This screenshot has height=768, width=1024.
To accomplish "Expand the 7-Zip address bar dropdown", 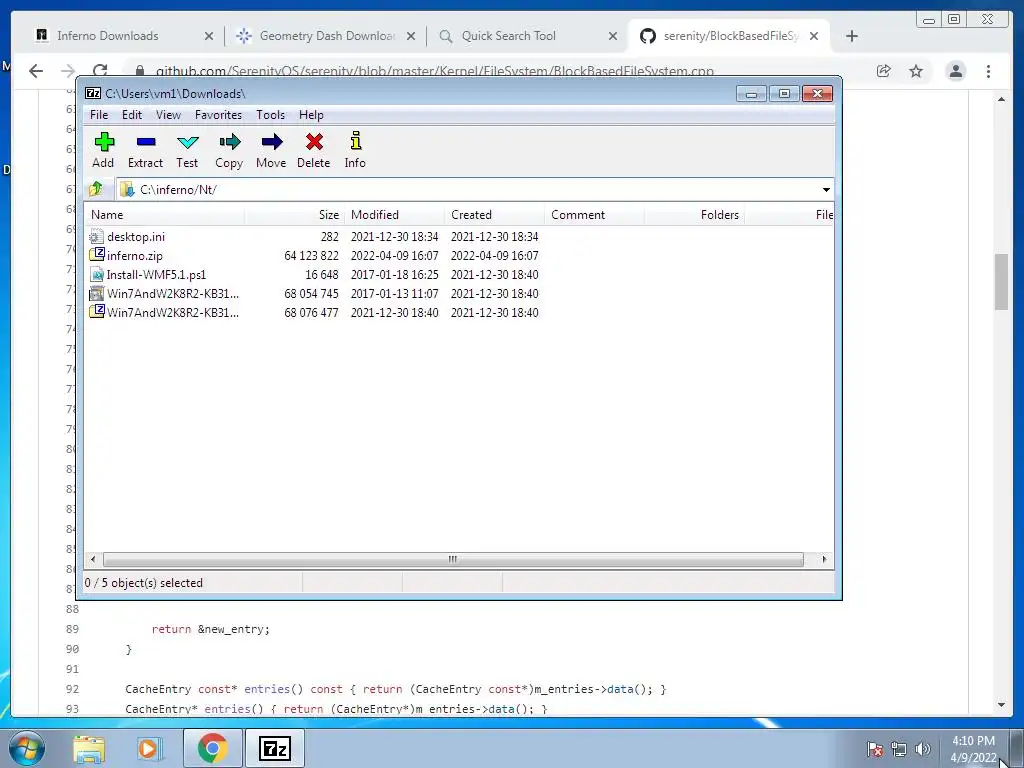I will click(x=826, y=189).
